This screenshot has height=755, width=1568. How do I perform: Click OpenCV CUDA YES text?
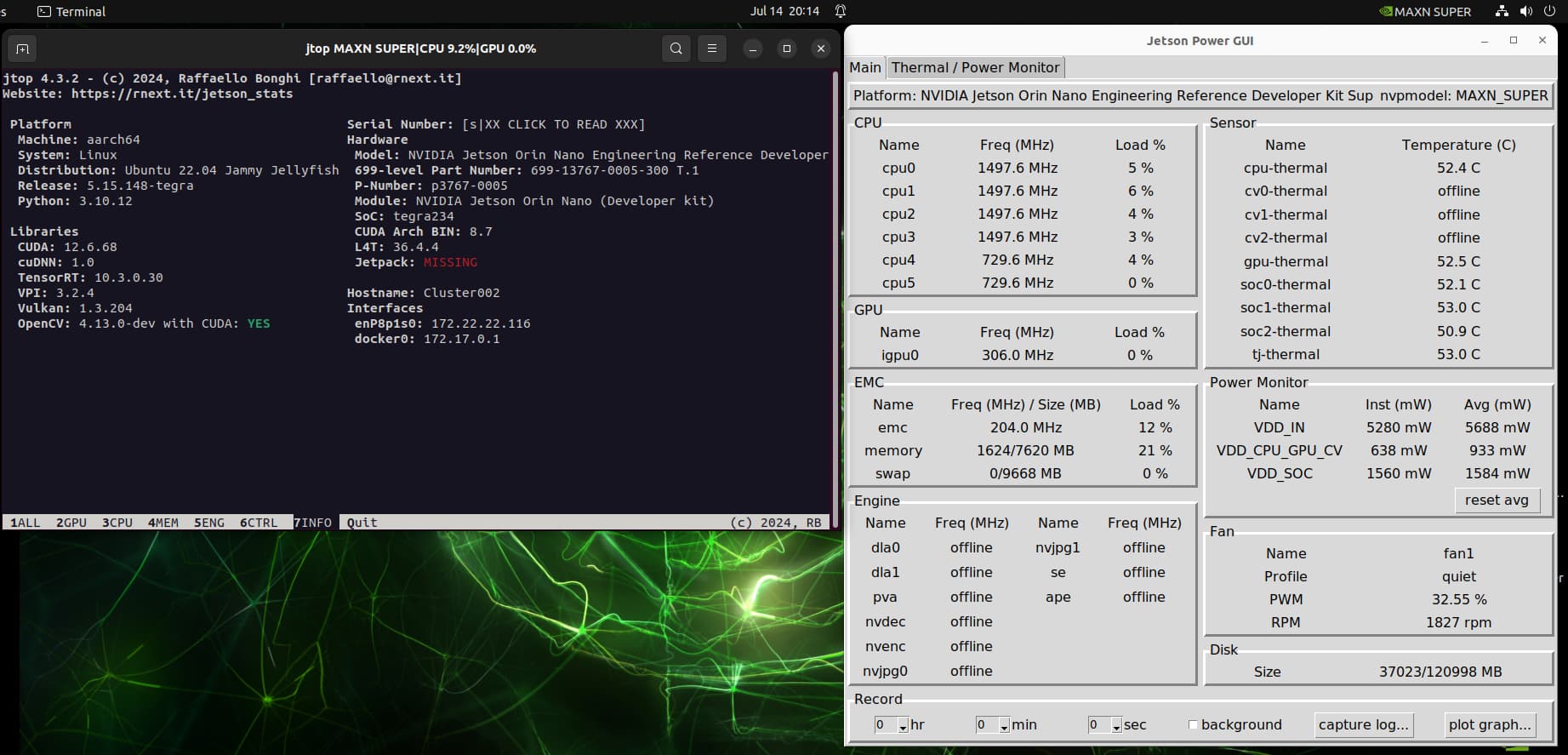259,323
